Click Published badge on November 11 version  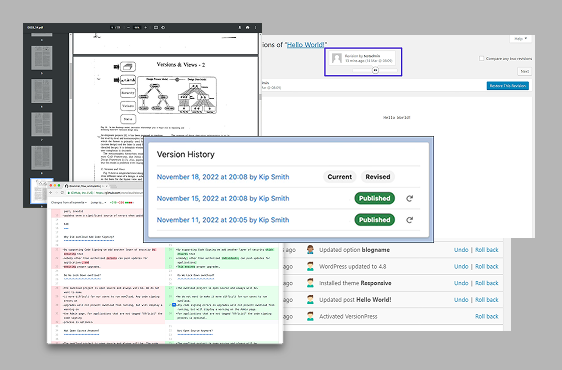coord(375,220)
